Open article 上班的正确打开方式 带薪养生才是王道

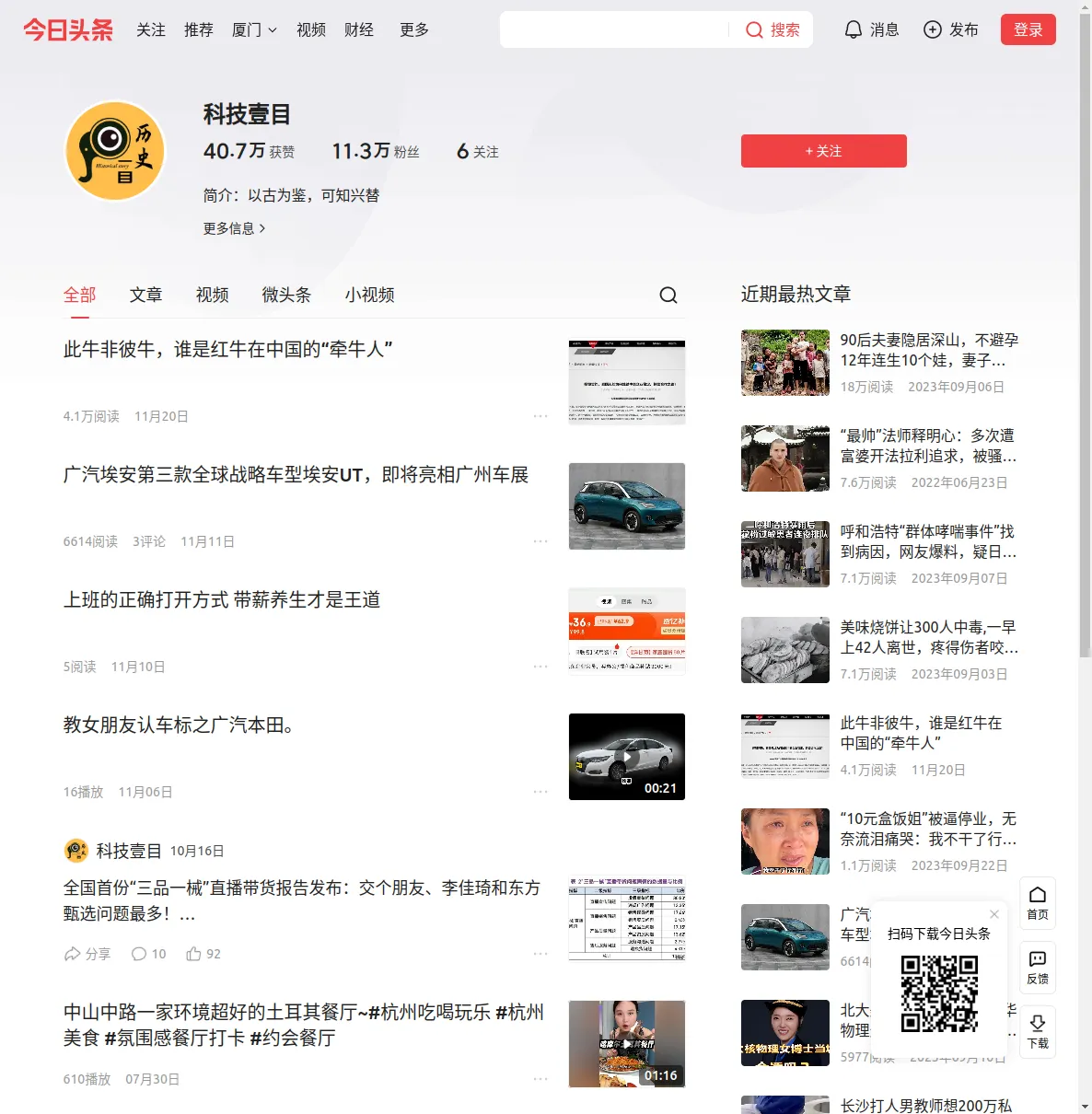(x=222, y=600)
